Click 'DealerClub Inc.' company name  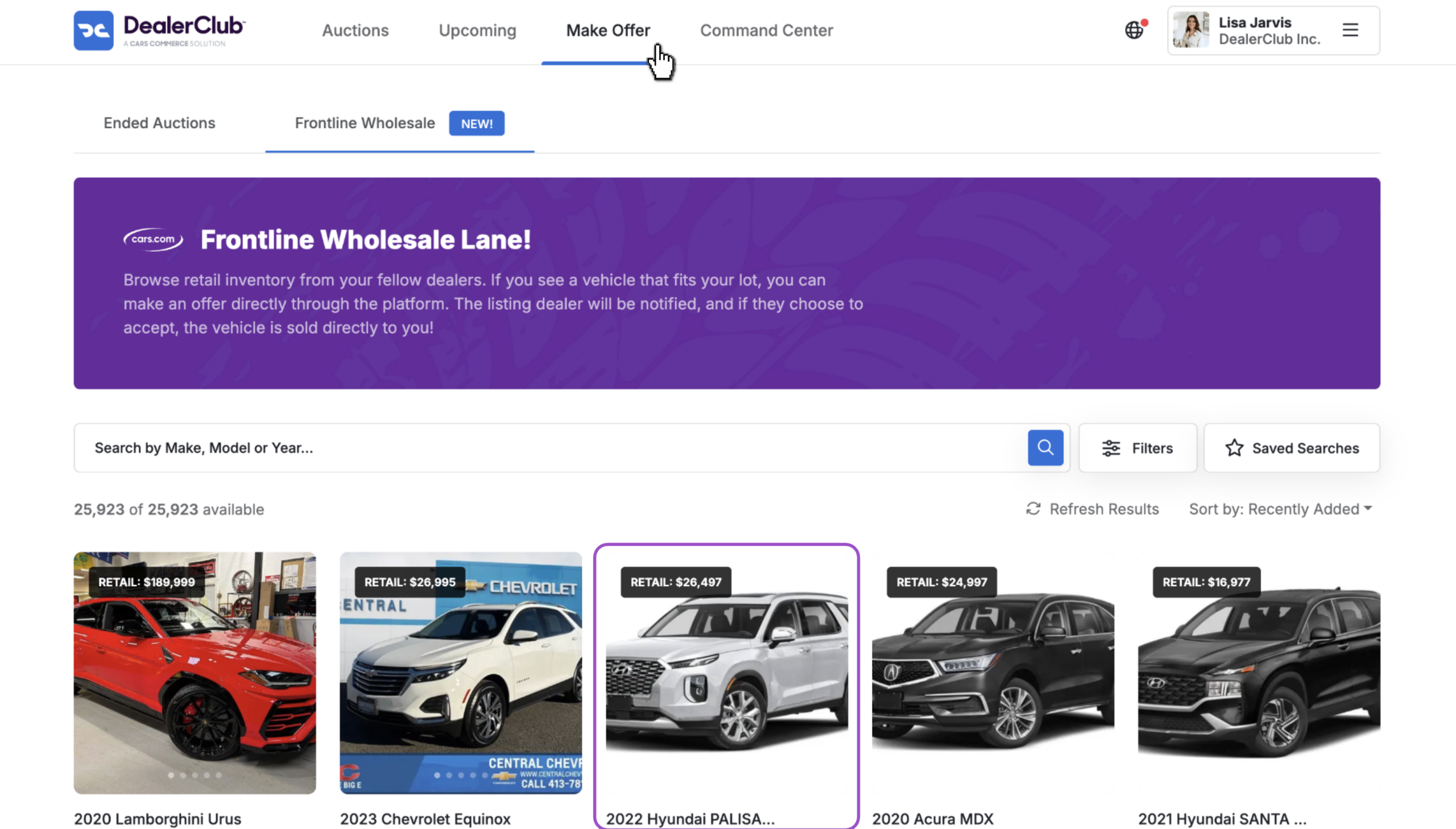point(1269,39)
